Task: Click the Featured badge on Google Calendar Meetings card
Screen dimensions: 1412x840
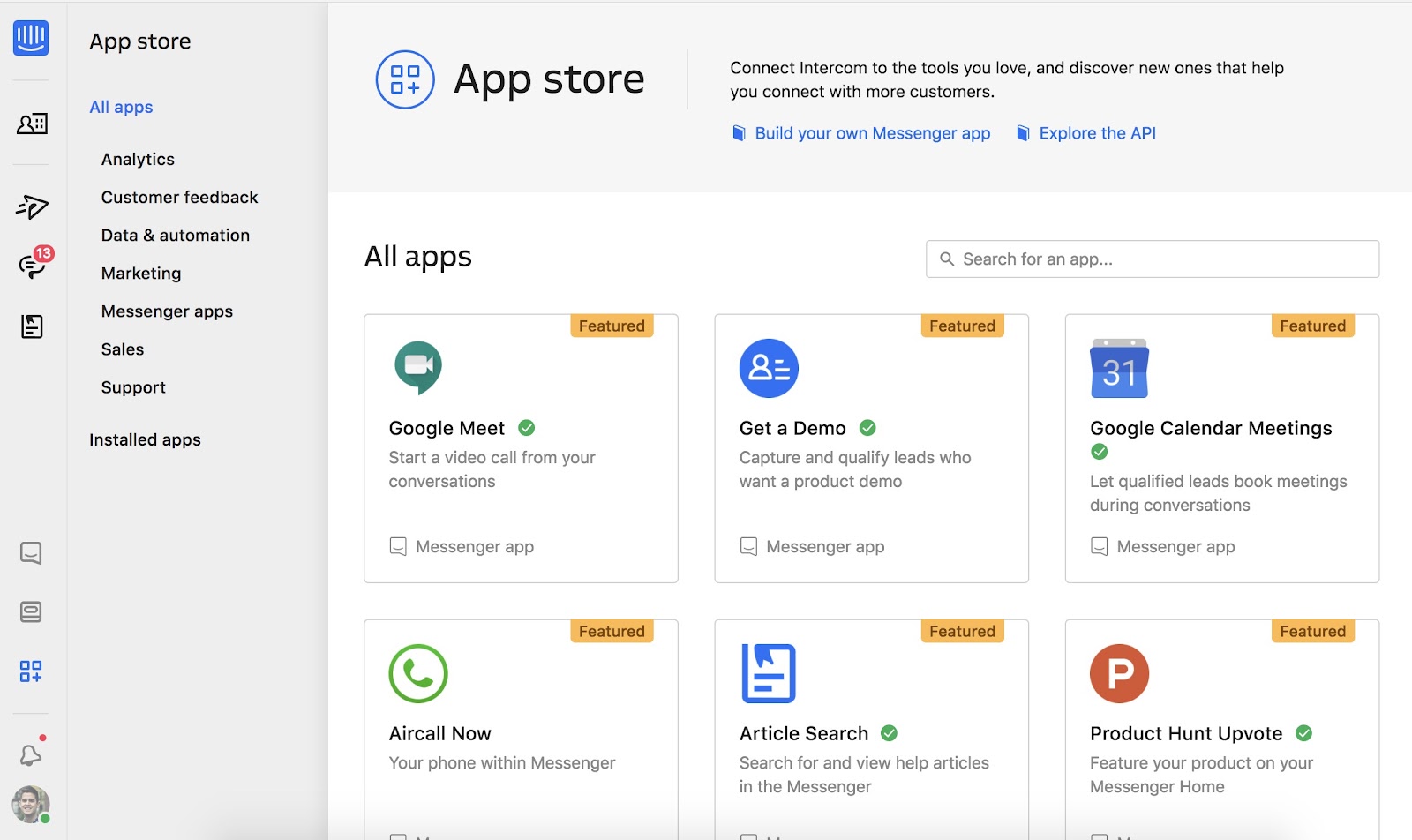Action: click(x=1313, y=326)
